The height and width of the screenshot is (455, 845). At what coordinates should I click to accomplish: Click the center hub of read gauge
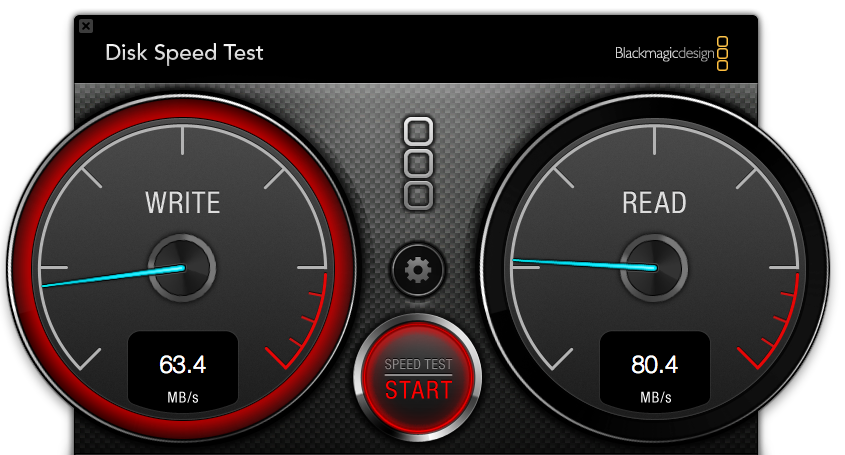point(654,268)
